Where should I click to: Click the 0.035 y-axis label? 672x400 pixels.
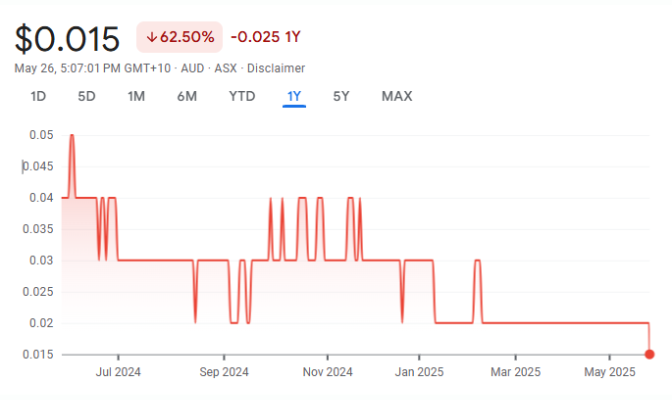pyautogui.click(x=38, y=229)
